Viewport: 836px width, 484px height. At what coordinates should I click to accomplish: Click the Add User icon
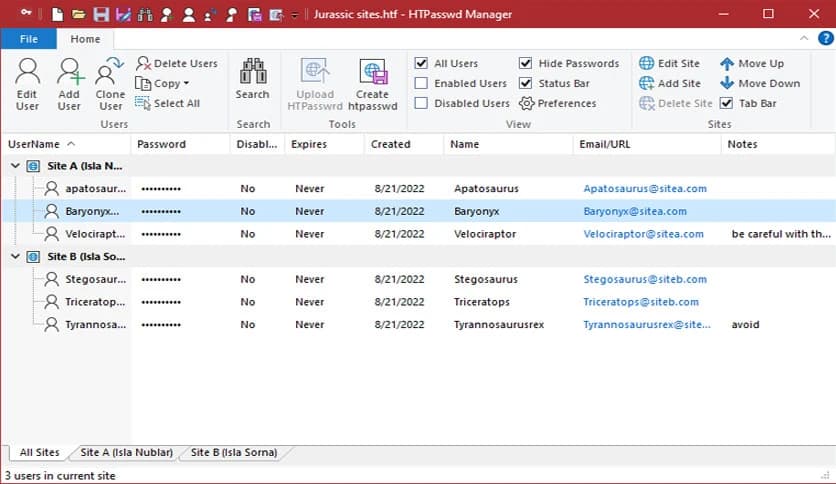[69, 73]
